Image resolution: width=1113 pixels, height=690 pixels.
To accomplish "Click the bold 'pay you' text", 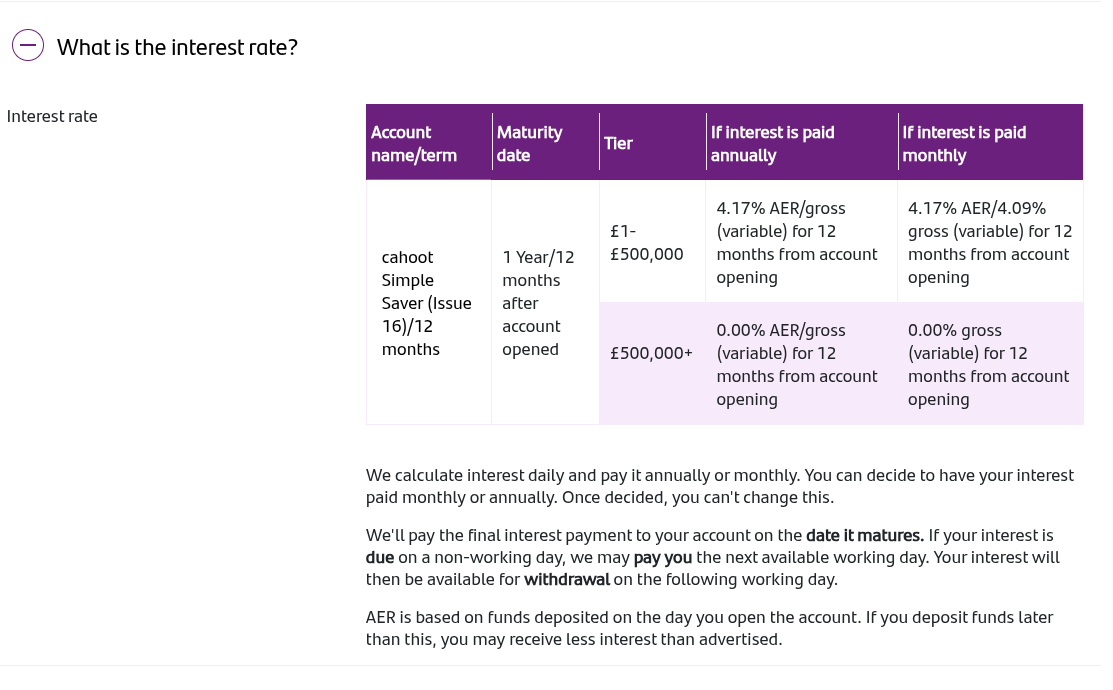I will 662,558.
